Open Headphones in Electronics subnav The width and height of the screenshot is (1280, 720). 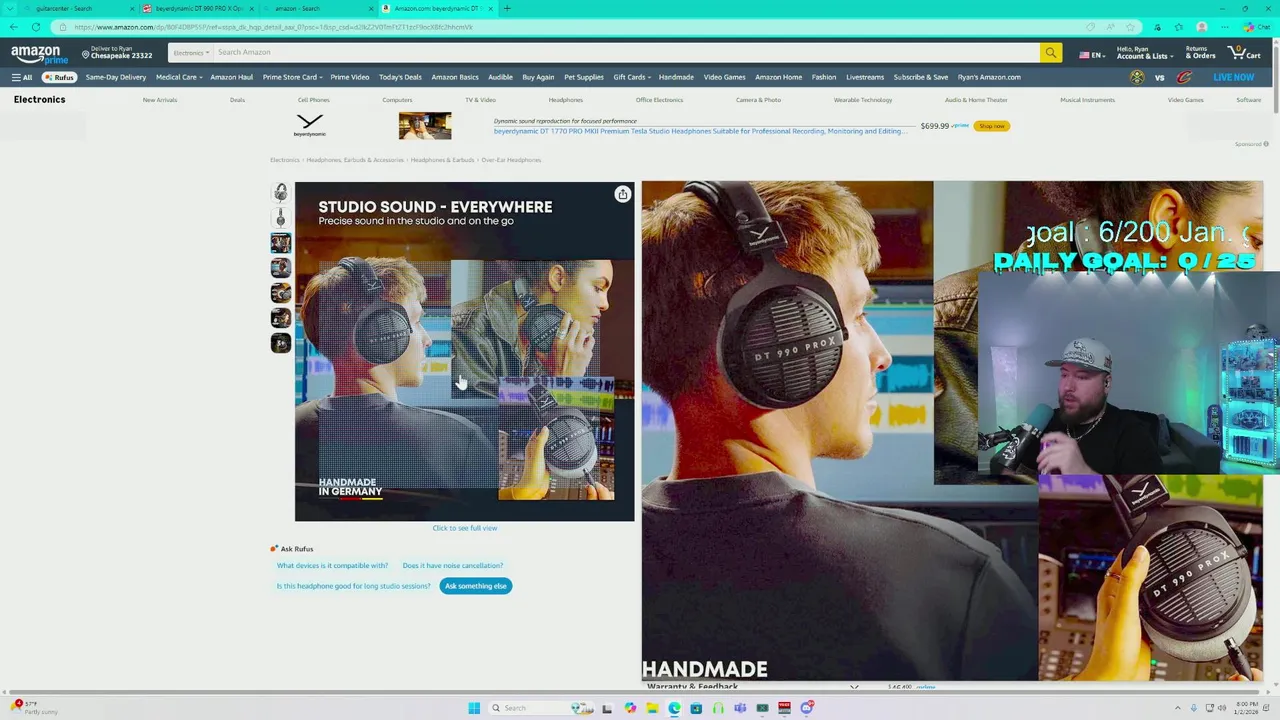click(x=565, y=100)
